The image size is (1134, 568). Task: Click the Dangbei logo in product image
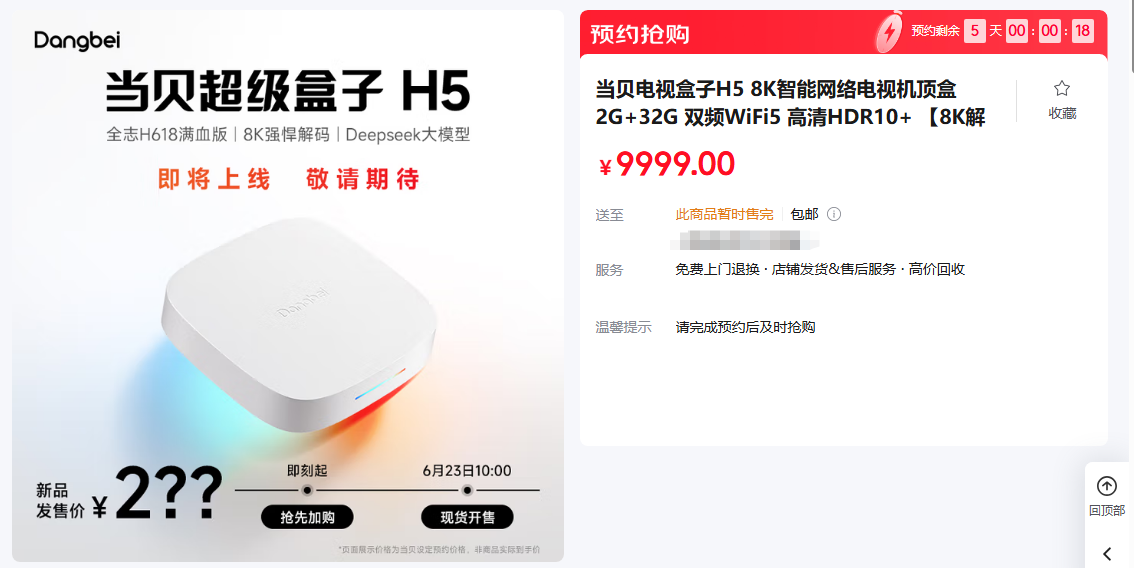click(x=77, y=41)
